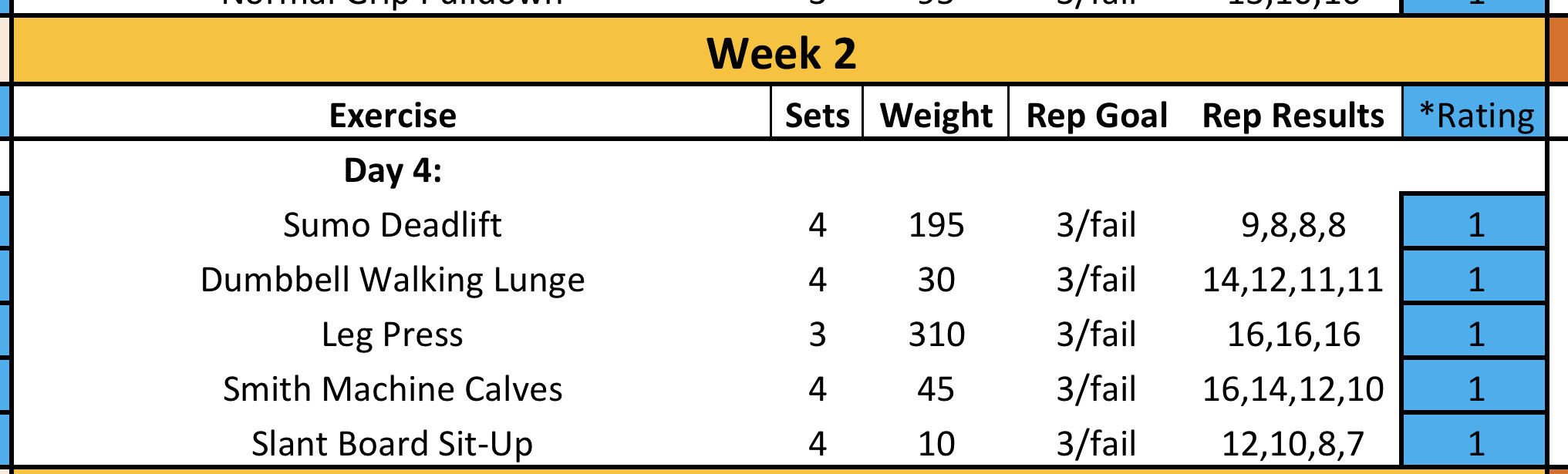
Task: Click the Exercise column header
Action: click(x=393, y=116)
